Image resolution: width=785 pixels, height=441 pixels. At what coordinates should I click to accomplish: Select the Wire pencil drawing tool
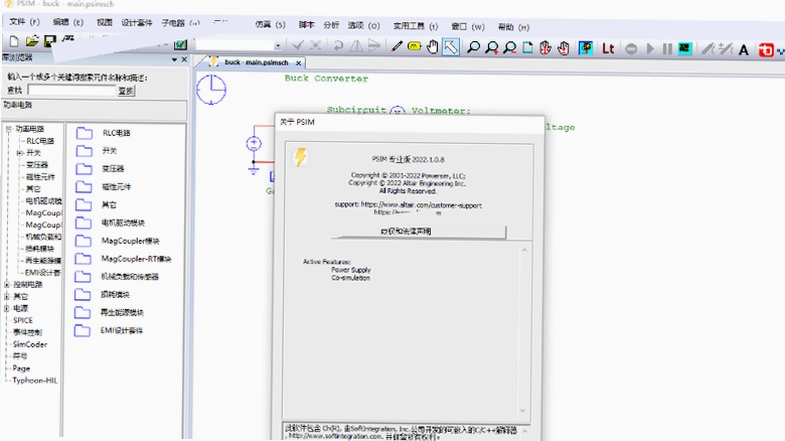coord(397,47)
